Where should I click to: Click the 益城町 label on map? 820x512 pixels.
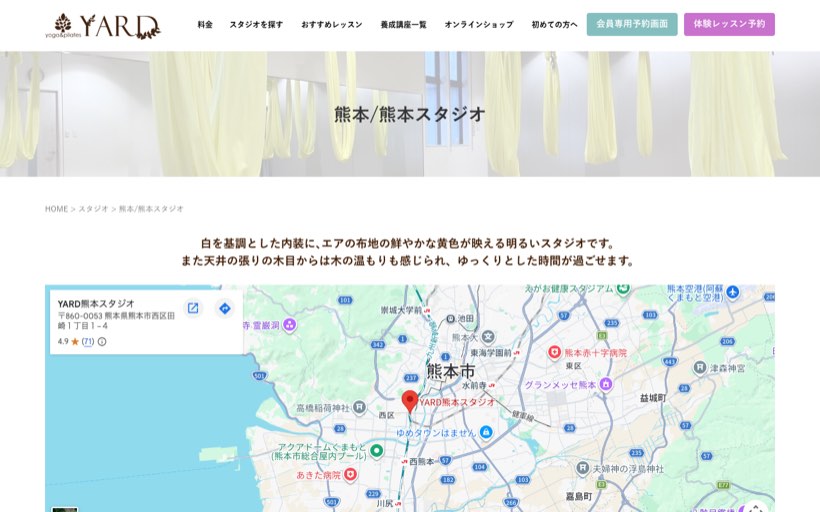click(653, 398)
